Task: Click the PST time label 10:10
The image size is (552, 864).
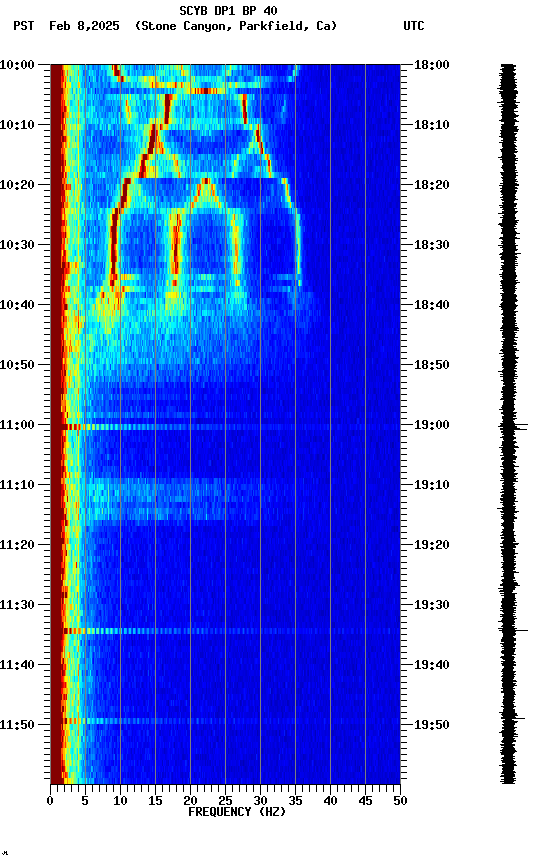Action: (17, 125)
